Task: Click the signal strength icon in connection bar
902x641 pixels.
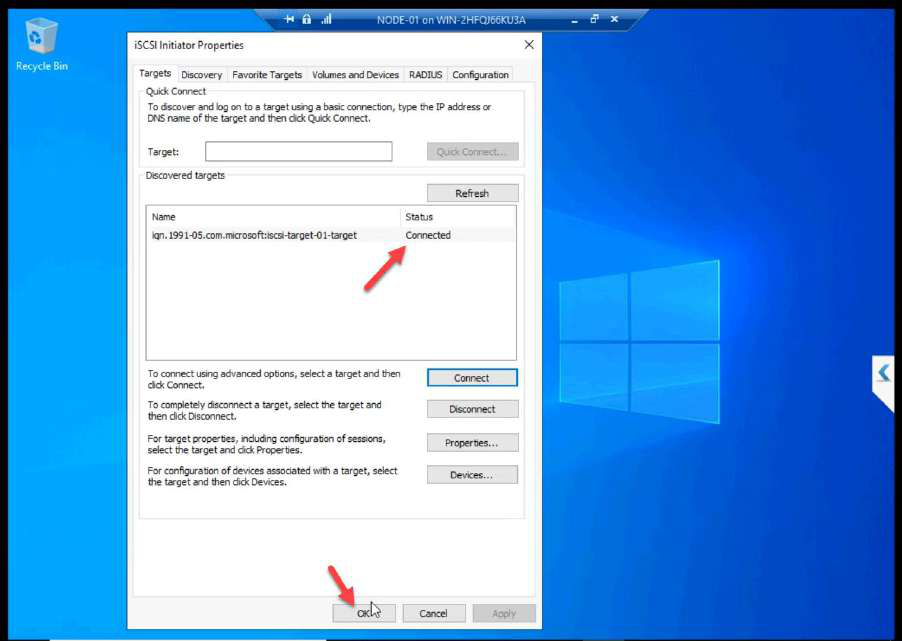Action: point(326,20)
